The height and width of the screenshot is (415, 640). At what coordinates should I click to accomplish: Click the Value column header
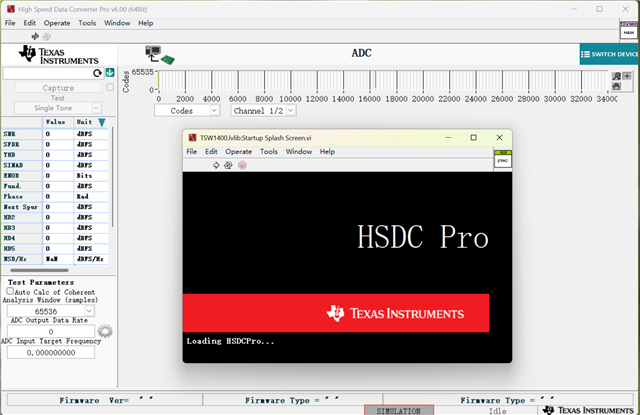click(x=55, y=122)
